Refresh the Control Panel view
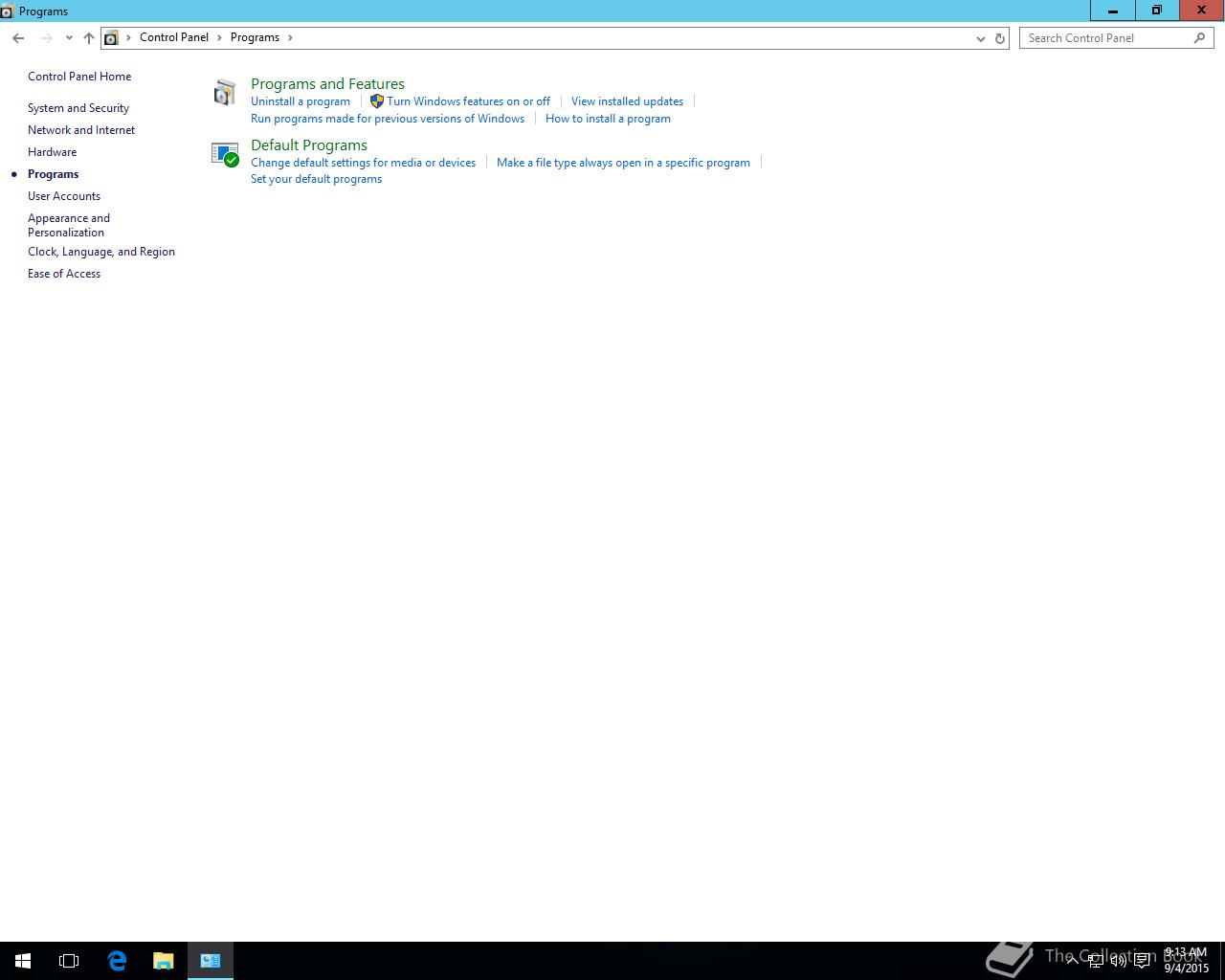 pyautogui.click(x=1000, y=38)
